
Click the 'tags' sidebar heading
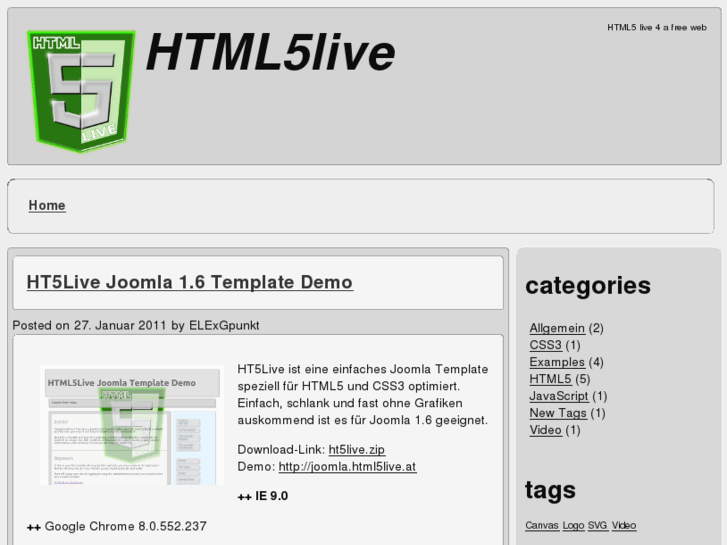[550, 490]
